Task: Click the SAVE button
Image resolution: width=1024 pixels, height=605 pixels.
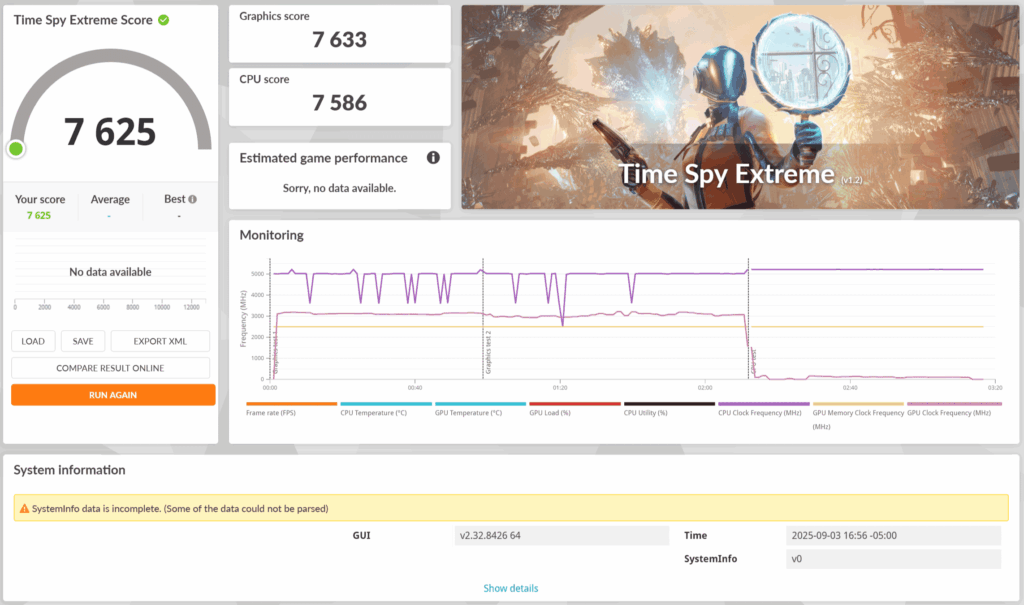Action: point(82,341)
